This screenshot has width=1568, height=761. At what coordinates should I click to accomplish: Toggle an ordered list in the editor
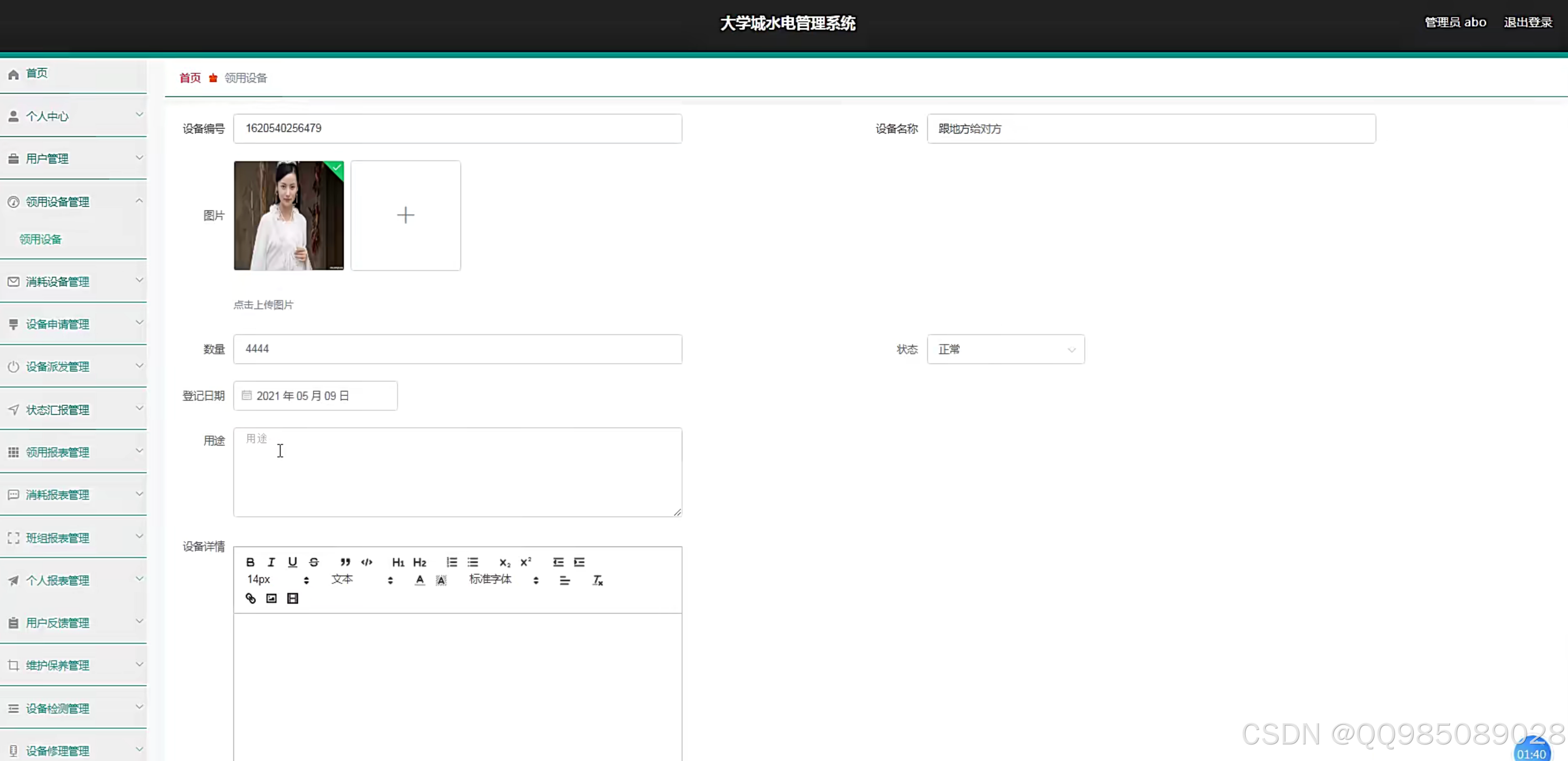click(x=451, y=561)
